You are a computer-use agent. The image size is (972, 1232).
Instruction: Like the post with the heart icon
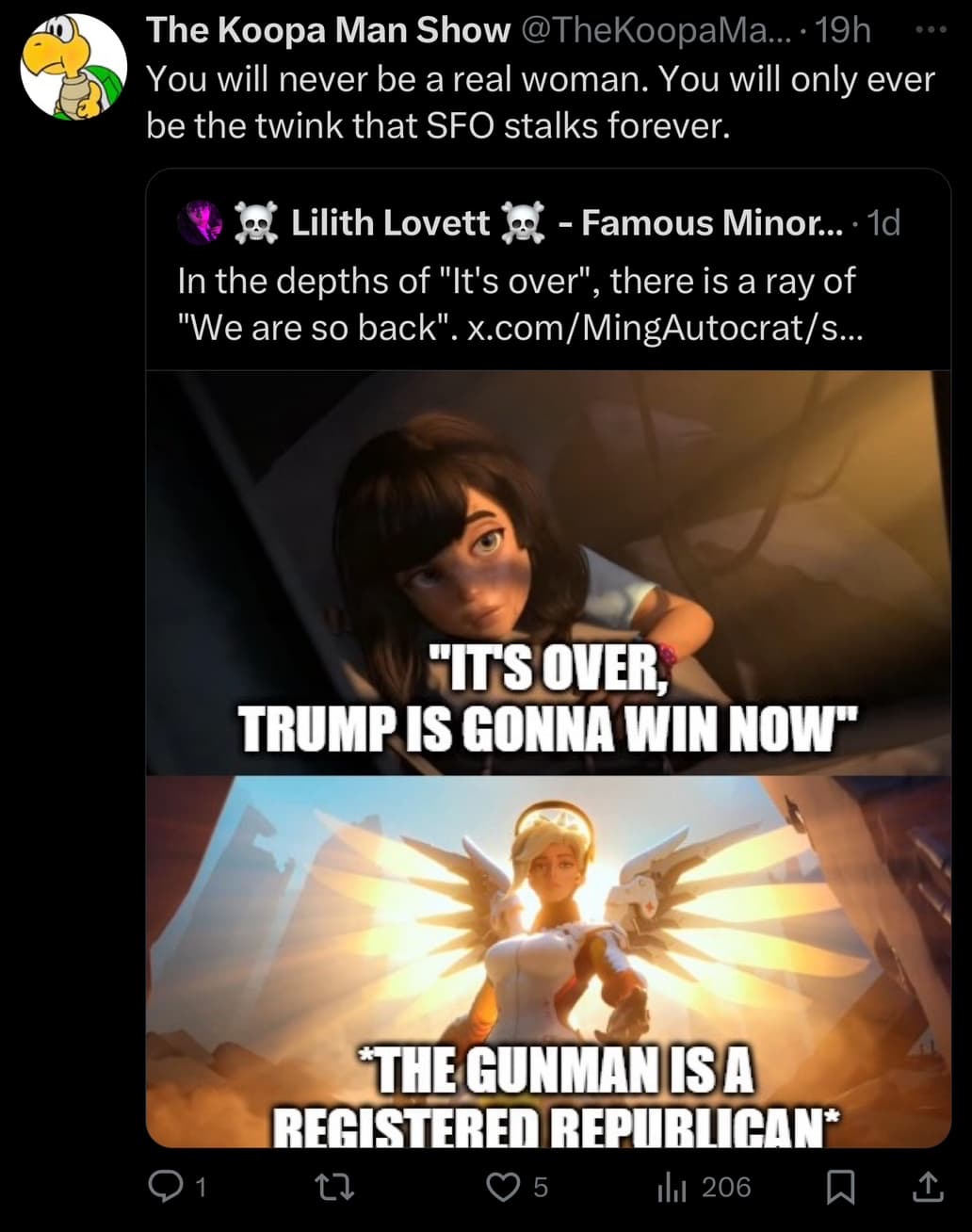pos(503,1187)
